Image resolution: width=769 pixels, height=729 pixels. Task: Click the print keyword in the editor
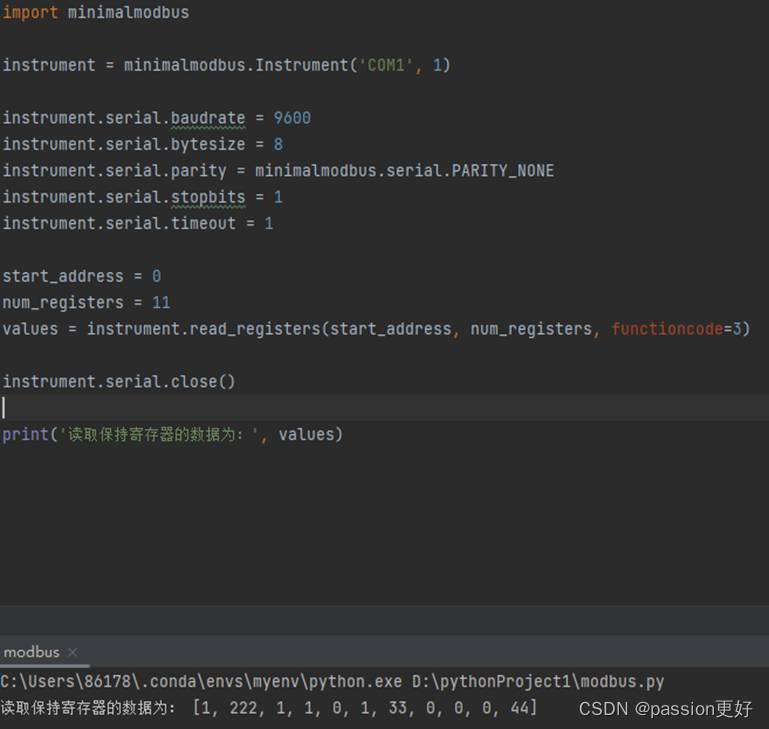click(26, 435)
